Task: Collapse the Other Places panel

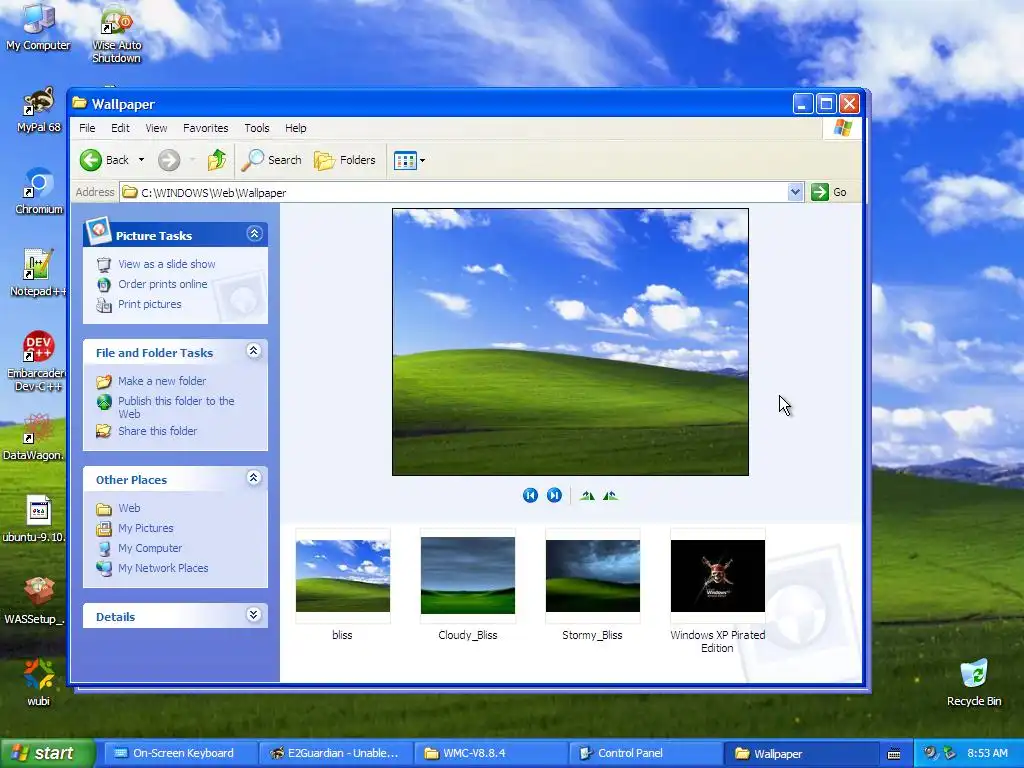Action: click(x=254, y=478)
